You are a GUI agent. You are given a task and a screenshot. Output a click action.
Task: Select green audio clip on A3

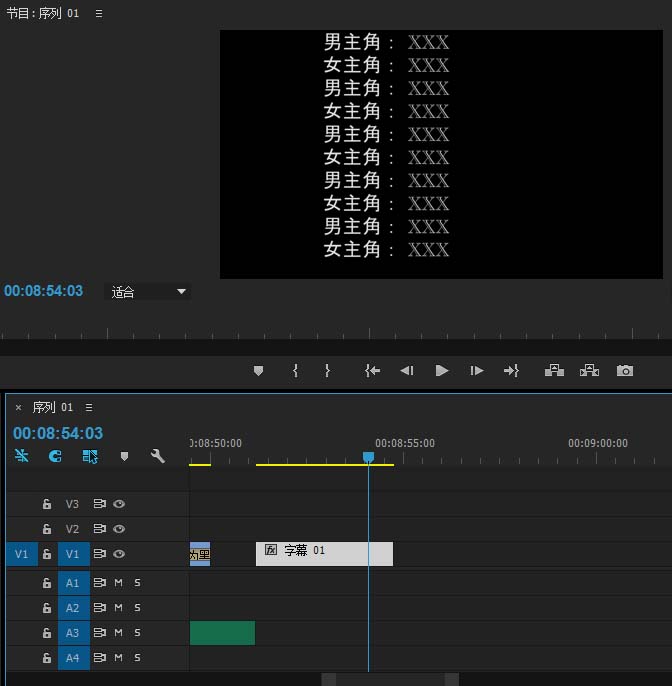pyautogui.click(x=222, y=633)
